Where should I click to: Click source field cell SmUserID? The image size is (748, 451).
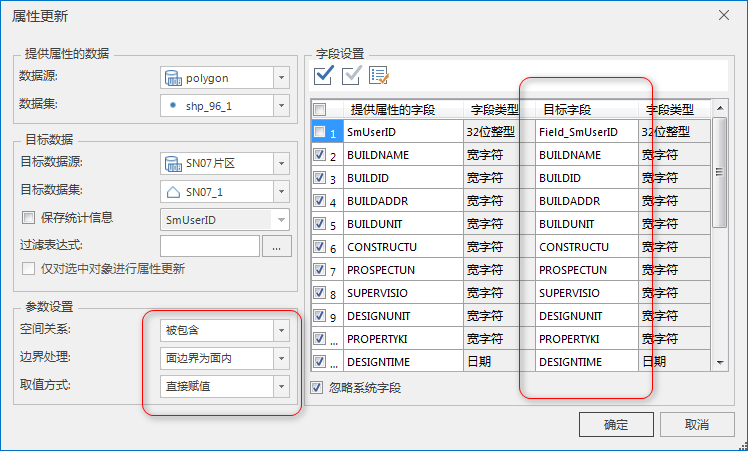click(404, 132)
